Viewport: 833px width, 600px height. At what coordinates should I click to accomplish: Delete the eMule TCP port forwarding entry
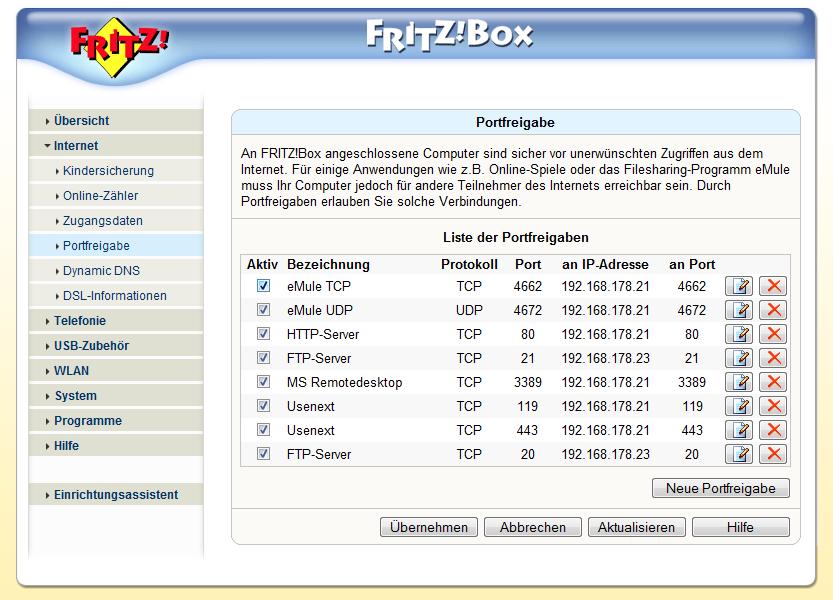pyautogui.click(x=773, y=286)
